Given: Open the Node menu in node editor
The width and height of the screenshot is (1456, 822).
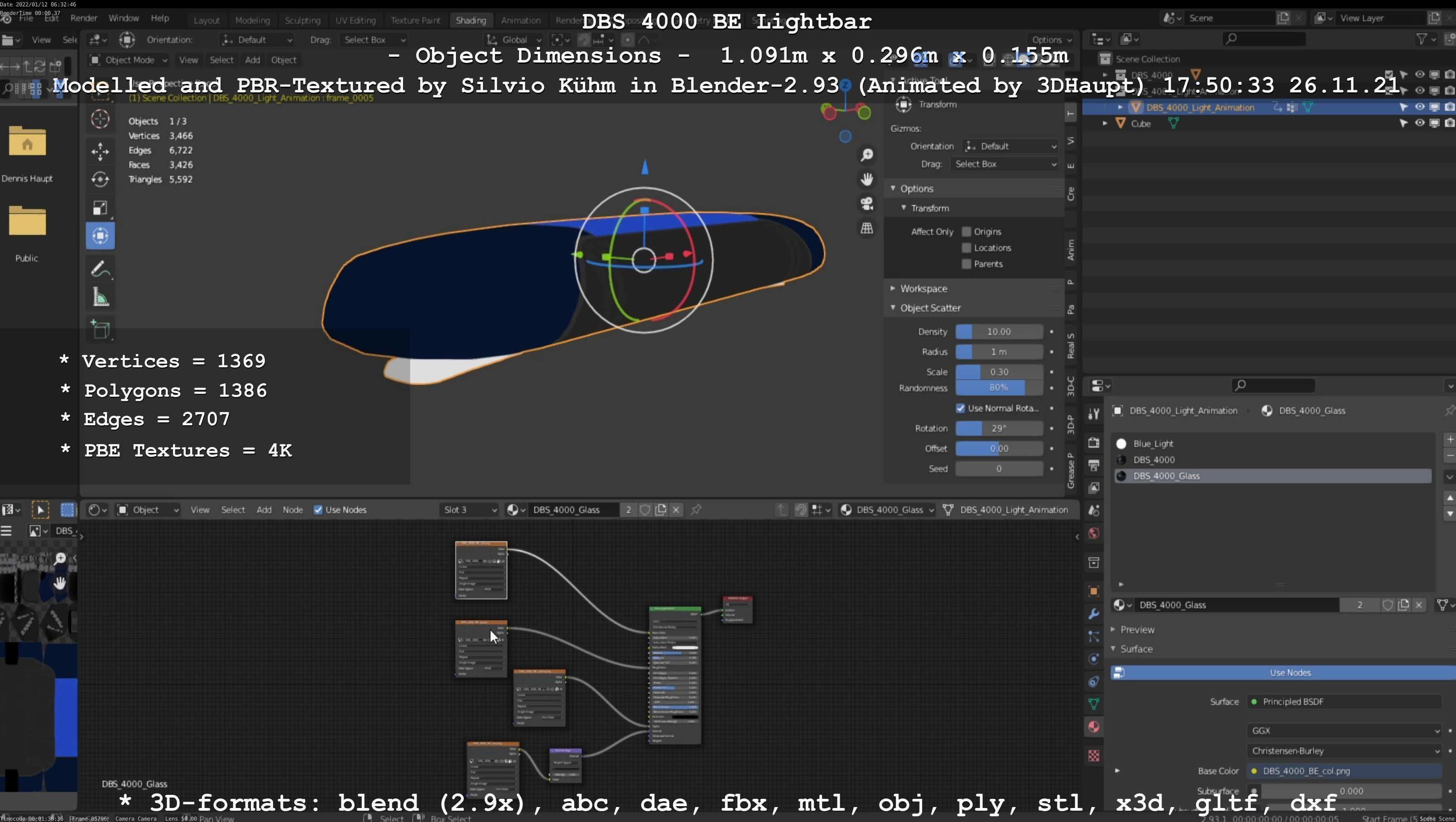Looking at the screenshot, I should [x=292, y=510].
